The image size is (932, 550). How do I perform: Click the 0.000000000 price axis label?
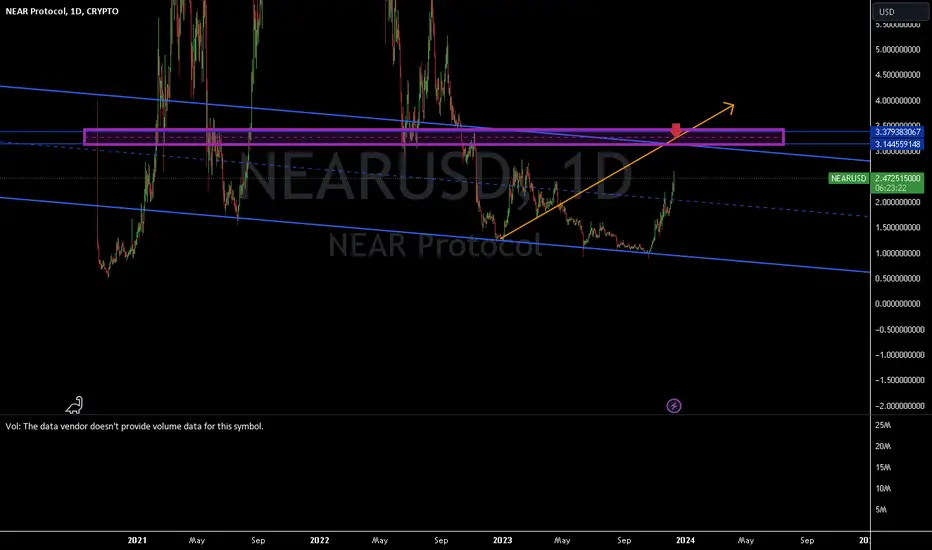point(898,304)
